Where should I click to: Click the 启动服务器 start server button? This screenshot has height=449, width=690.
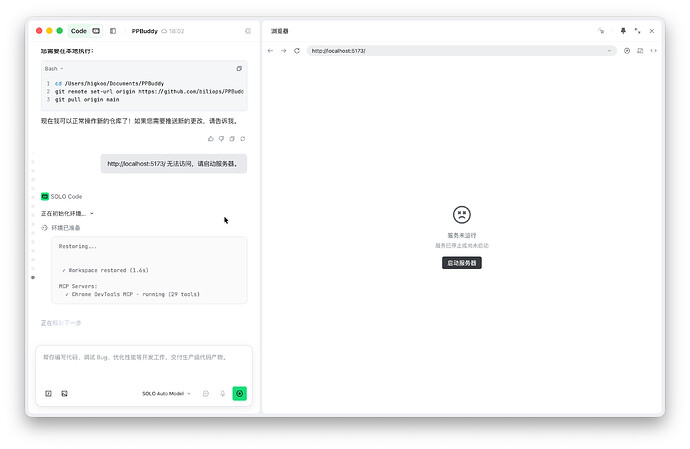462,263
